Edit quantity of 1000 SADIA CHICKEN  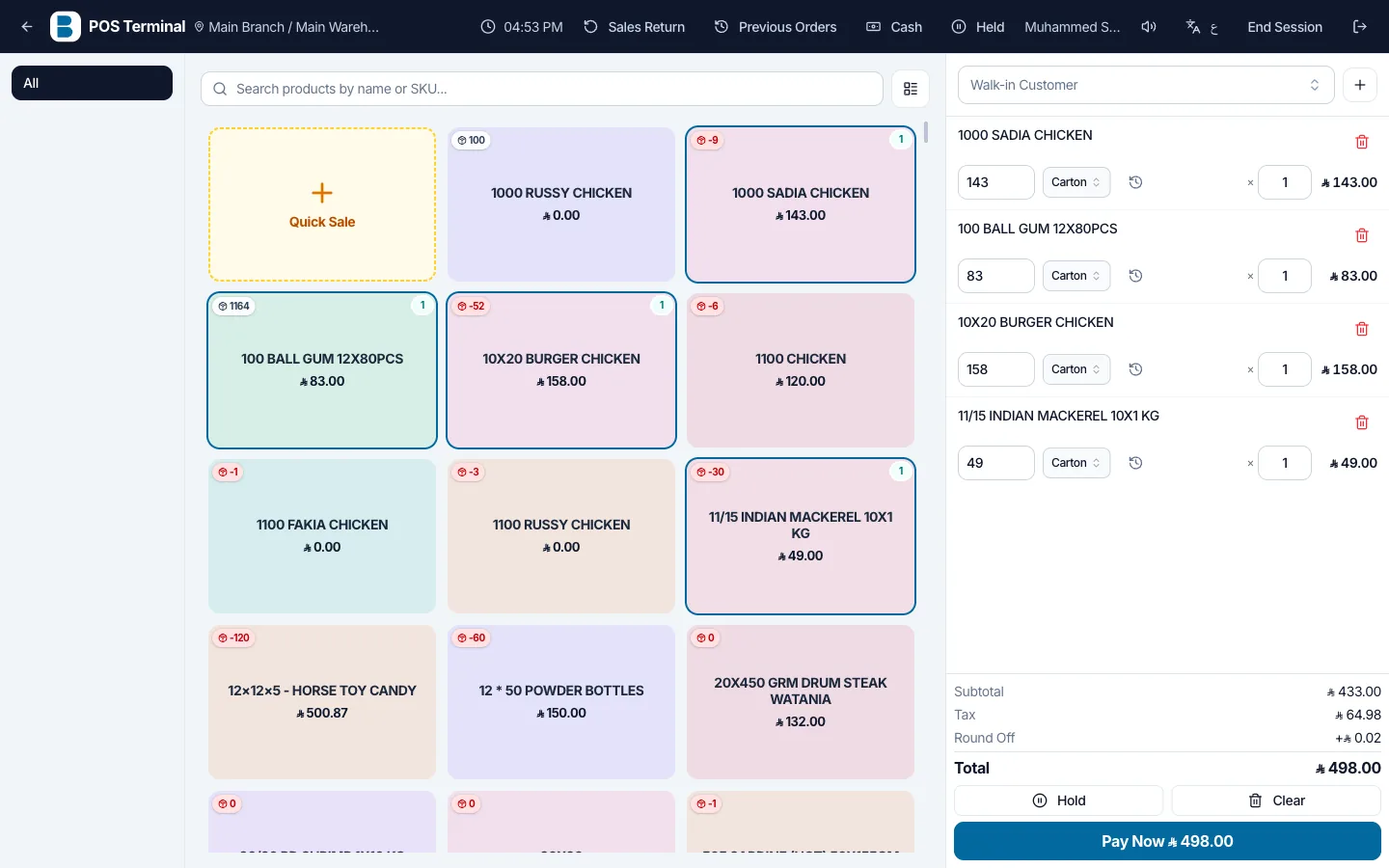coord(1285,182)
